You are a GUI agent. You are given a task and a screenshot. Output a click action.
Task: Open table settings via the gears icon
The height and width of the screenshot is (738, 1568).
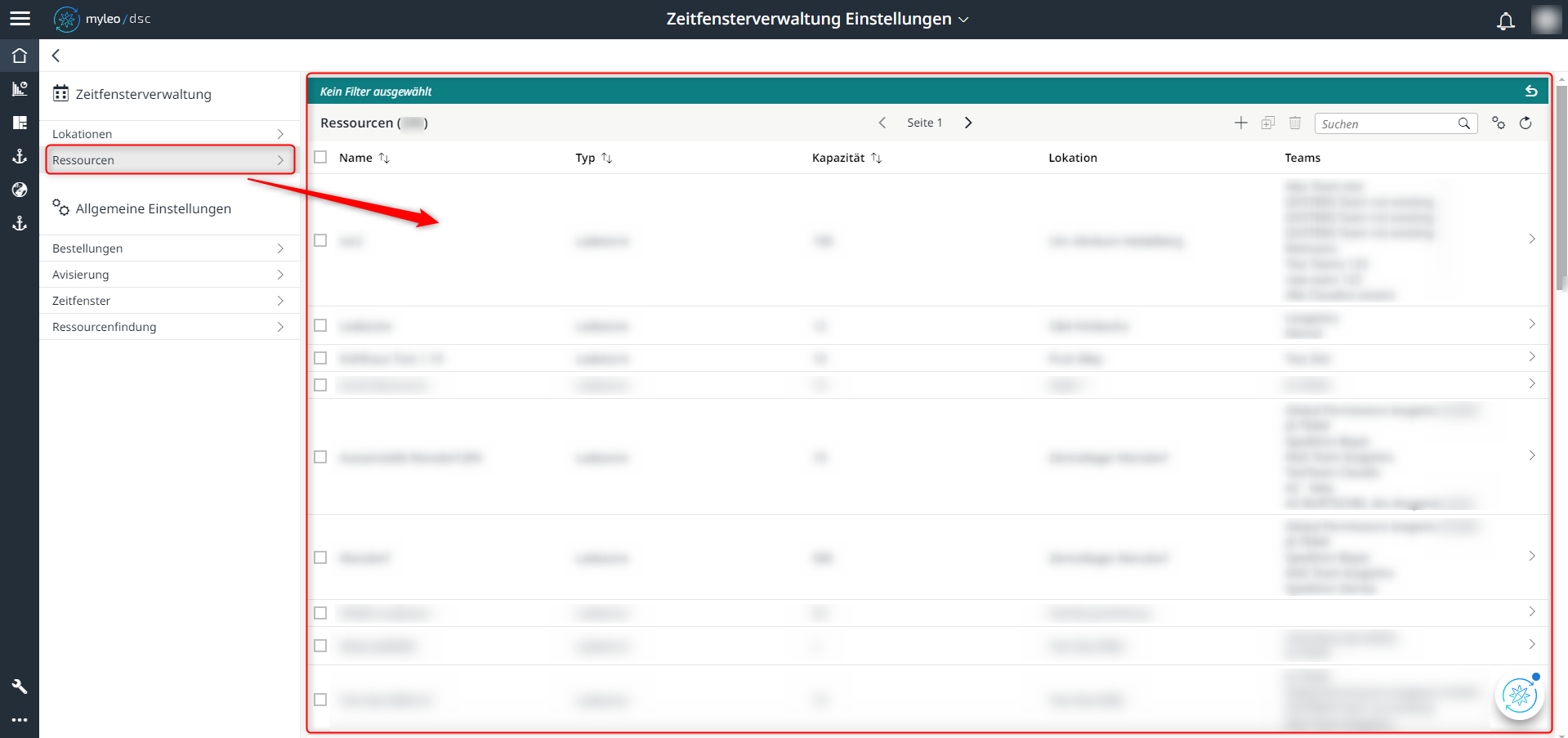point(1499,123)
